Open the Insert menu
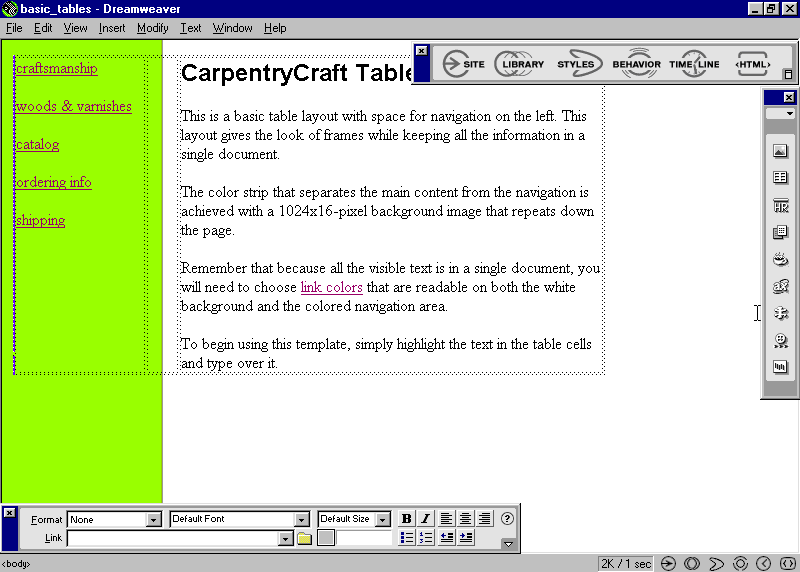Image resolution: width=800 pixels, height=572 pixels. [x=112, y=28]
